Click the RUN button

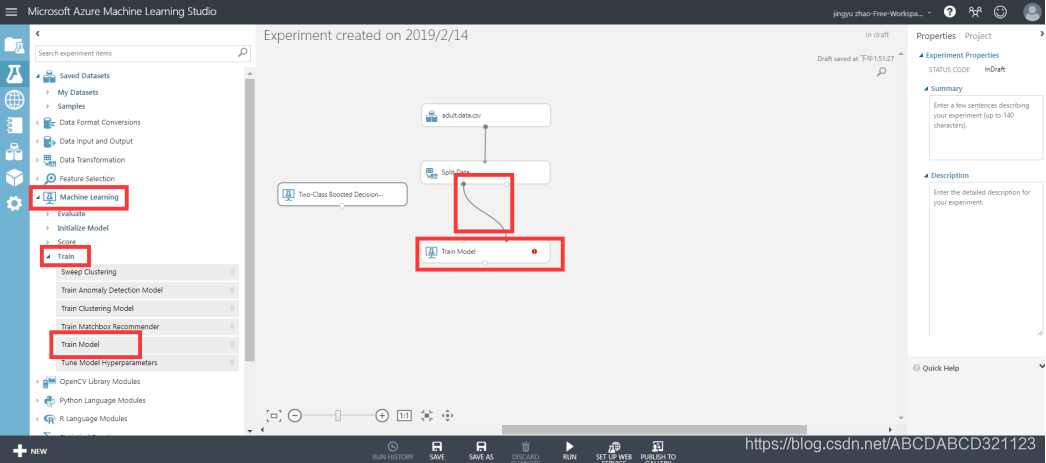(x=570, y=450)
